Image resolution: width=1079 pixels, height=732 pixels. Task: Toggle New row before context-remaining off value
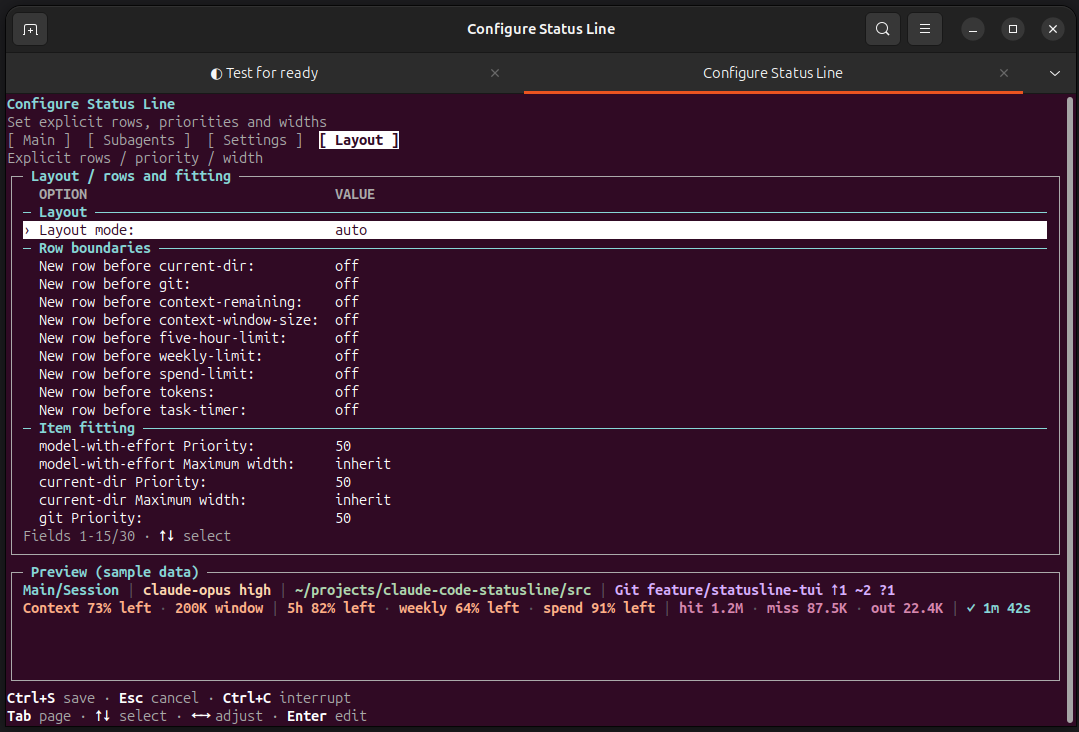[347, 302]
